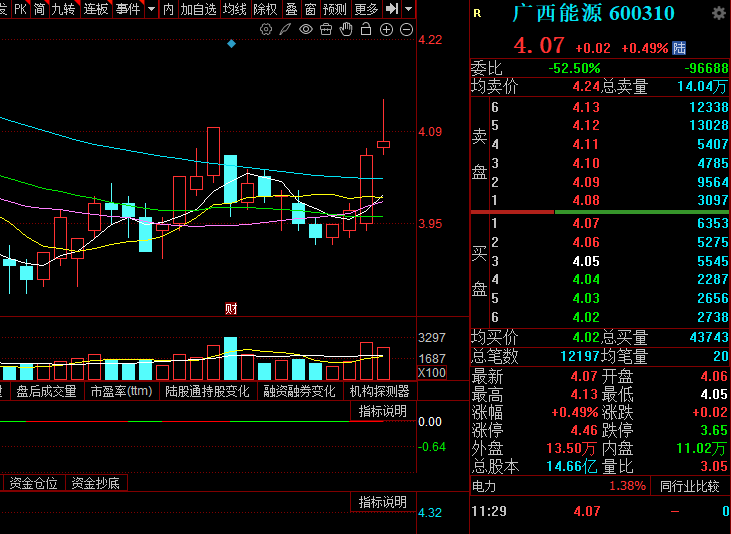The image size is (731, 534).
Task: Open upper 指标说明 indicator description
Action: [383, 411]
